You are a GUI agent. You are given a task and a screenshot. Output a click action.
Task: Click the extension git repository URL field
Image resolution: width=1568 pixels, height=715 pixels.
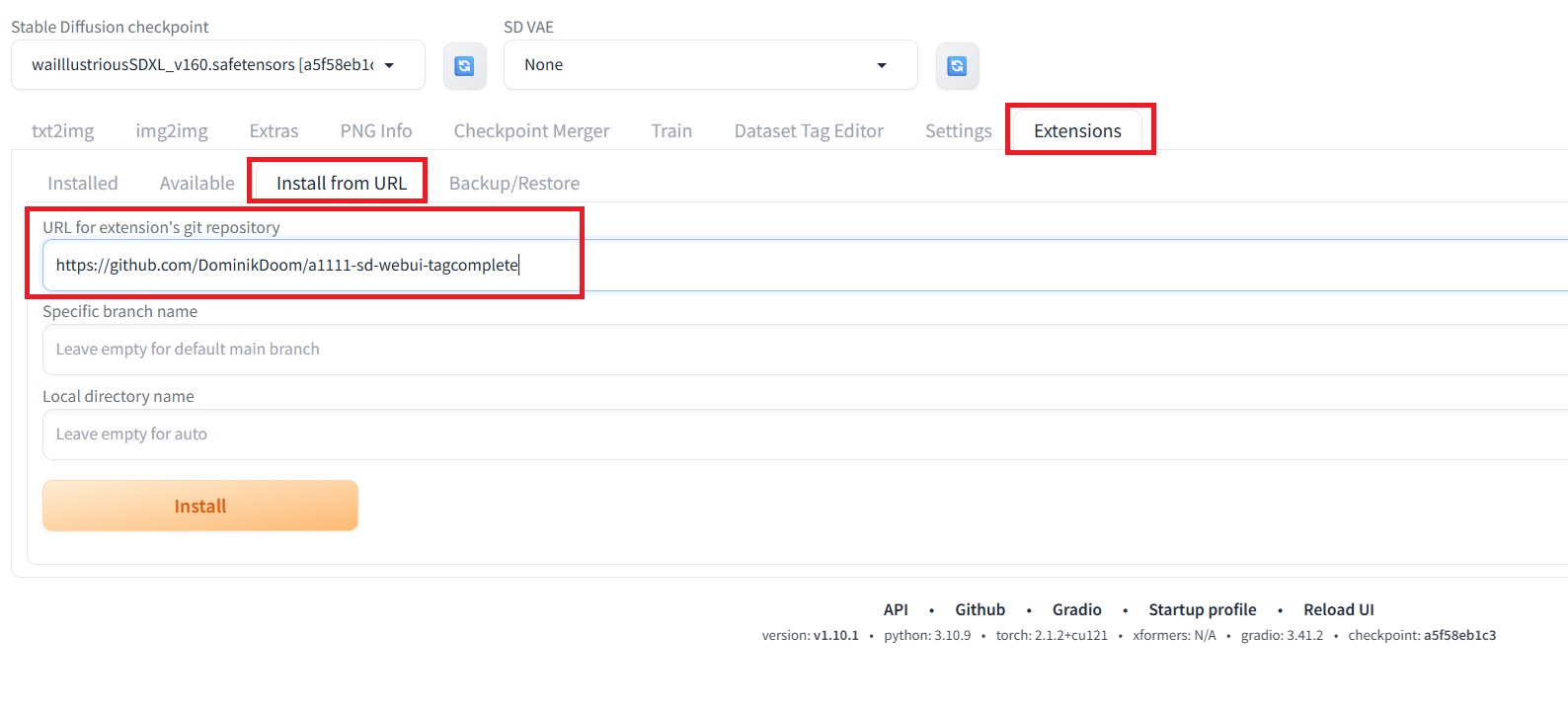[790, 266]
